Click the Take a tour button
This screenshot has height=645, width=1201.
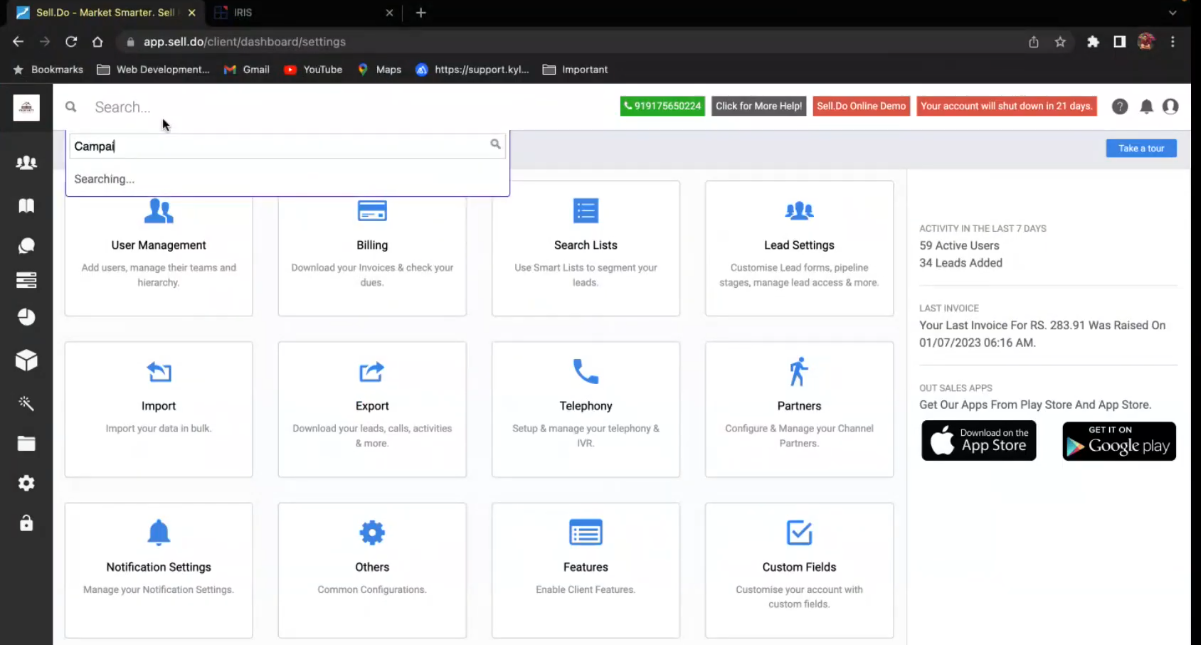pyautogui.click(x=1141, y=148)
